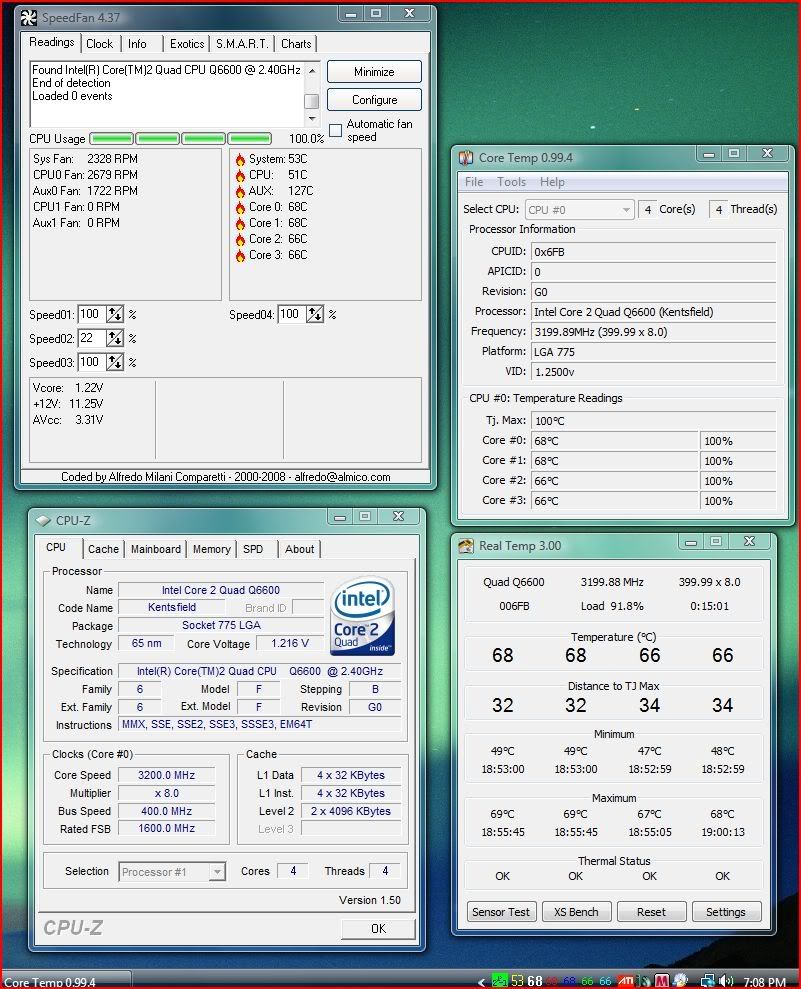This screenshot has width=801, height=989.
Task: Start the XS Bench in Real Temp
Action: [x=576, y=912]
